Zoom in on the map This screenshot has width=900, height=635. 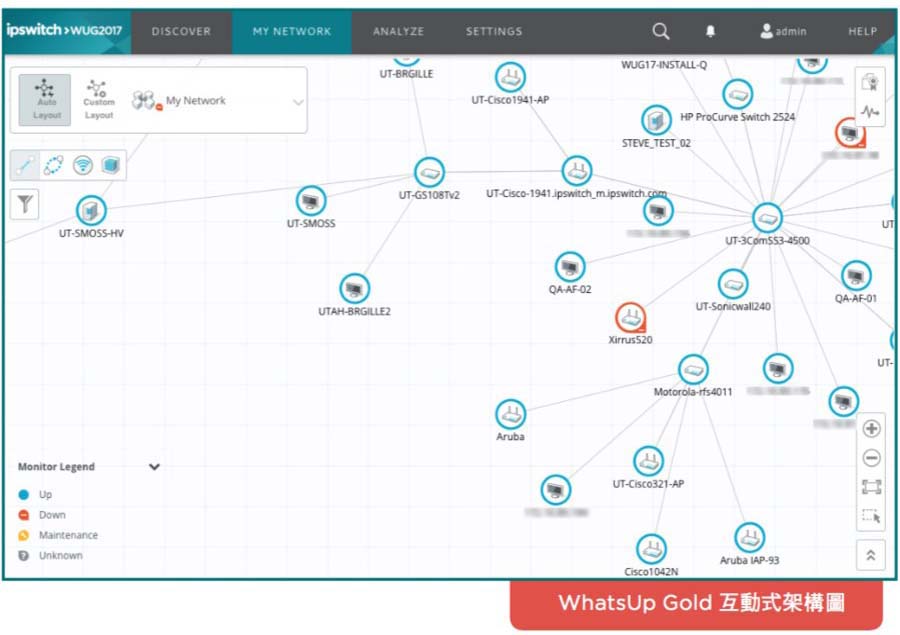pyautogui.click(x=871, y=428)
